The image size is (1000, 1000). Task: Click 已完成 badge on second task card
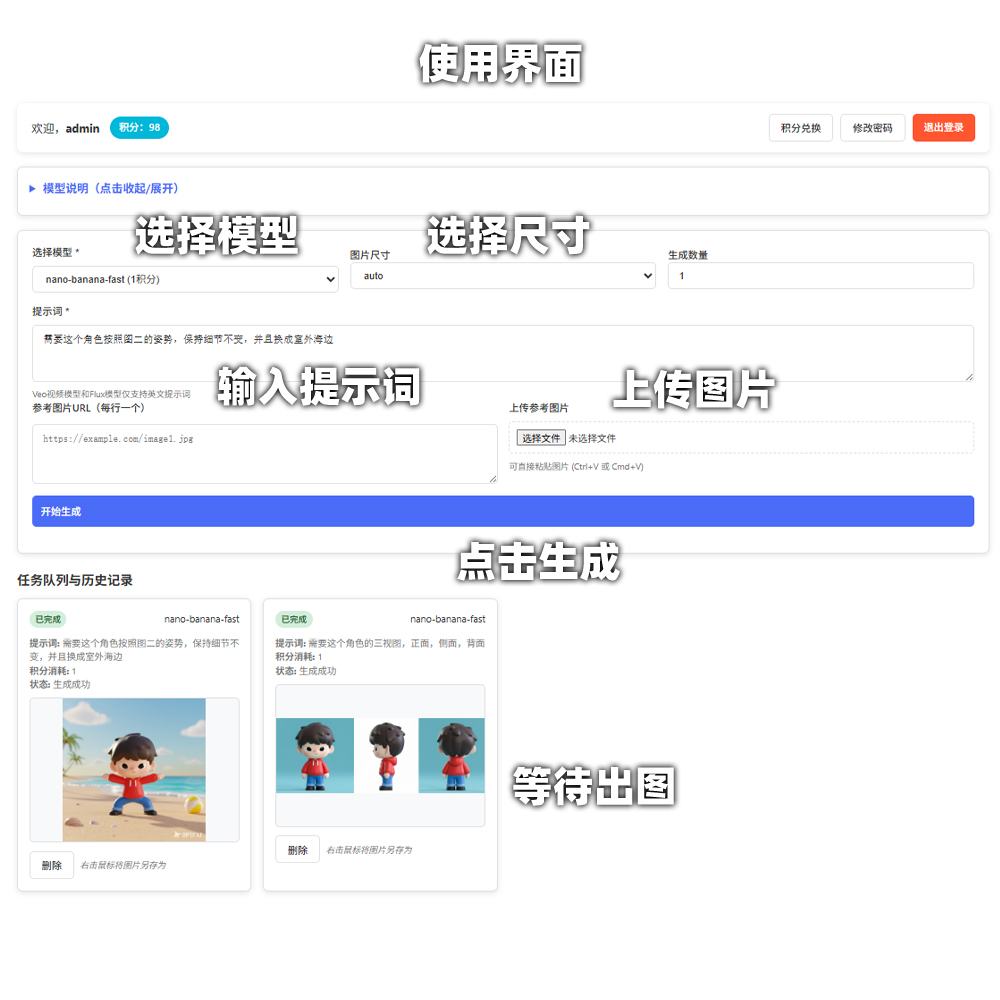tap(294, 619)
